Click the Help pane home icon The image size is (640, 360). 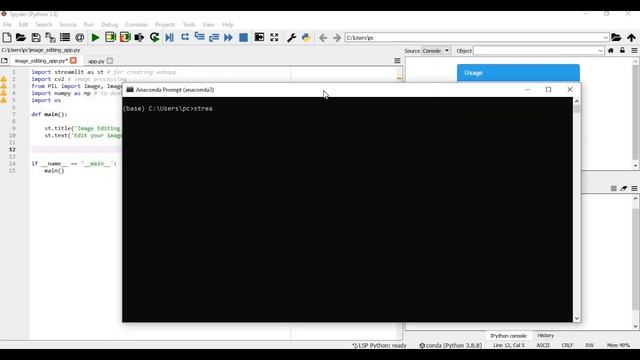click(x=611, y=51)
